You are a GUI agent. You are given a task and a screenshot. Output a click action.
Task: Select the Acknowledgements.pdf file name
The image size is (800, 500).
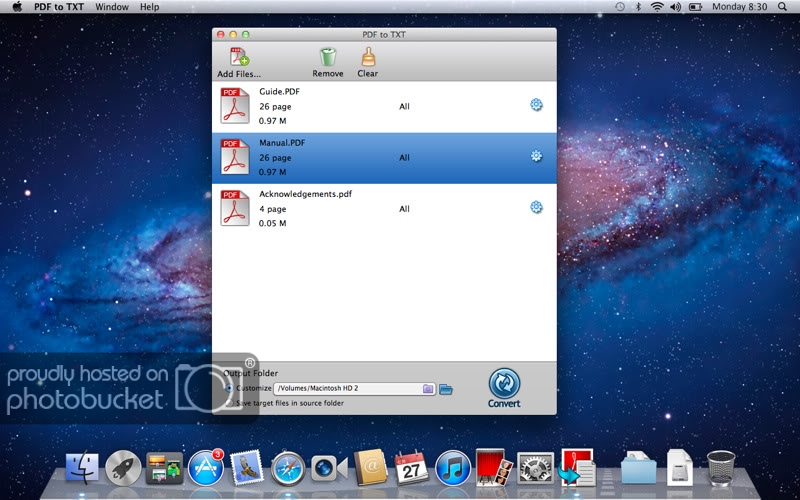[x=305, y=194]
